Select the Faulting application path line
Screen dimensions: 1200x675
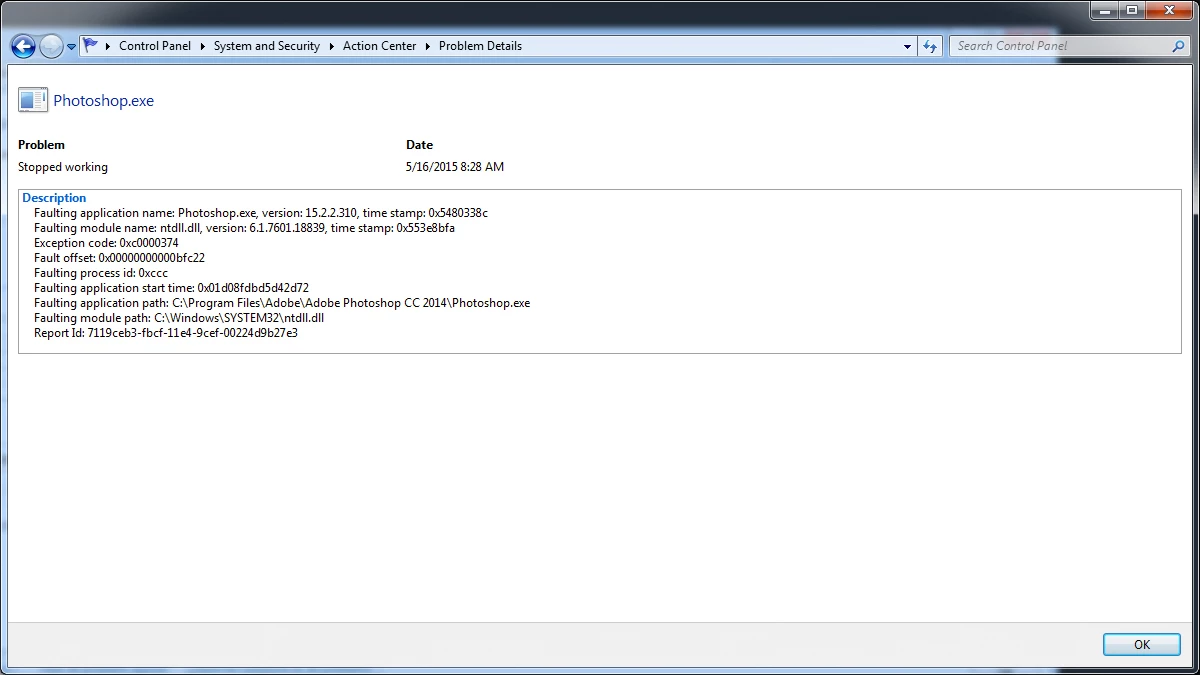click(x=282, y=303)
